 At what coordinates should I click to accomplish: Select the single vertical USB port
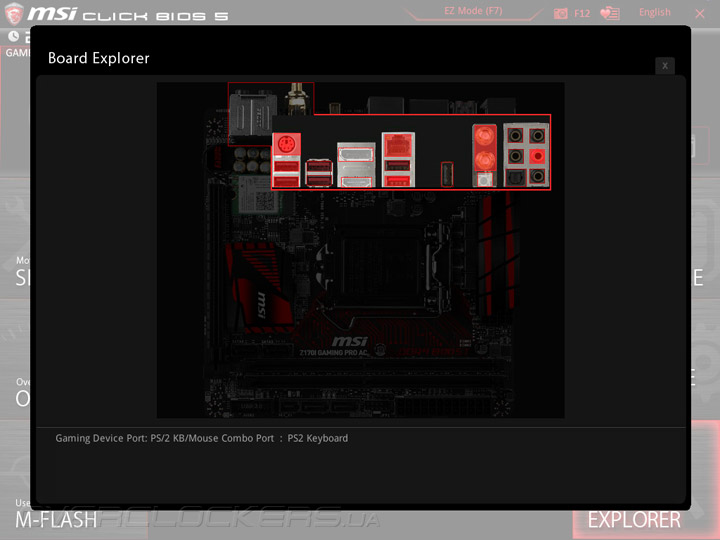pyautogui.click(x=447, y=174)
